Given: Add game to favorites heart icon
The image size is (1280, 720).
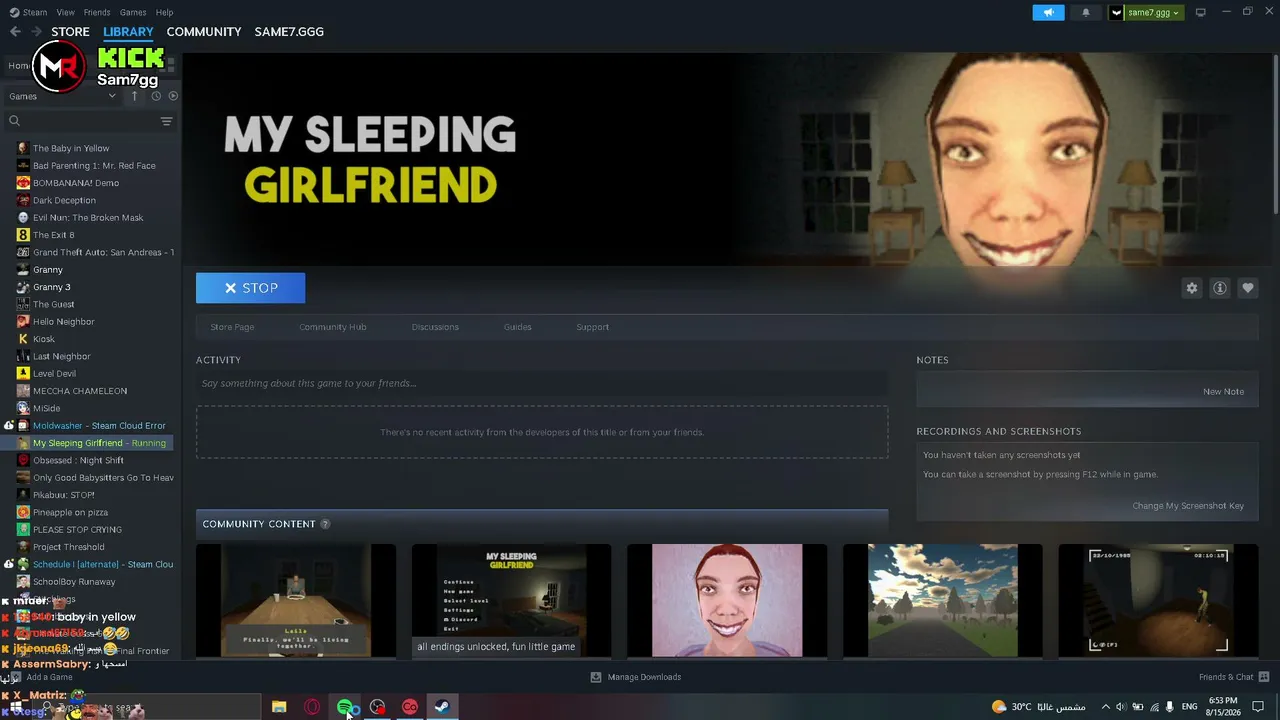Looking at the screenshot, I should coord(1248,288).
